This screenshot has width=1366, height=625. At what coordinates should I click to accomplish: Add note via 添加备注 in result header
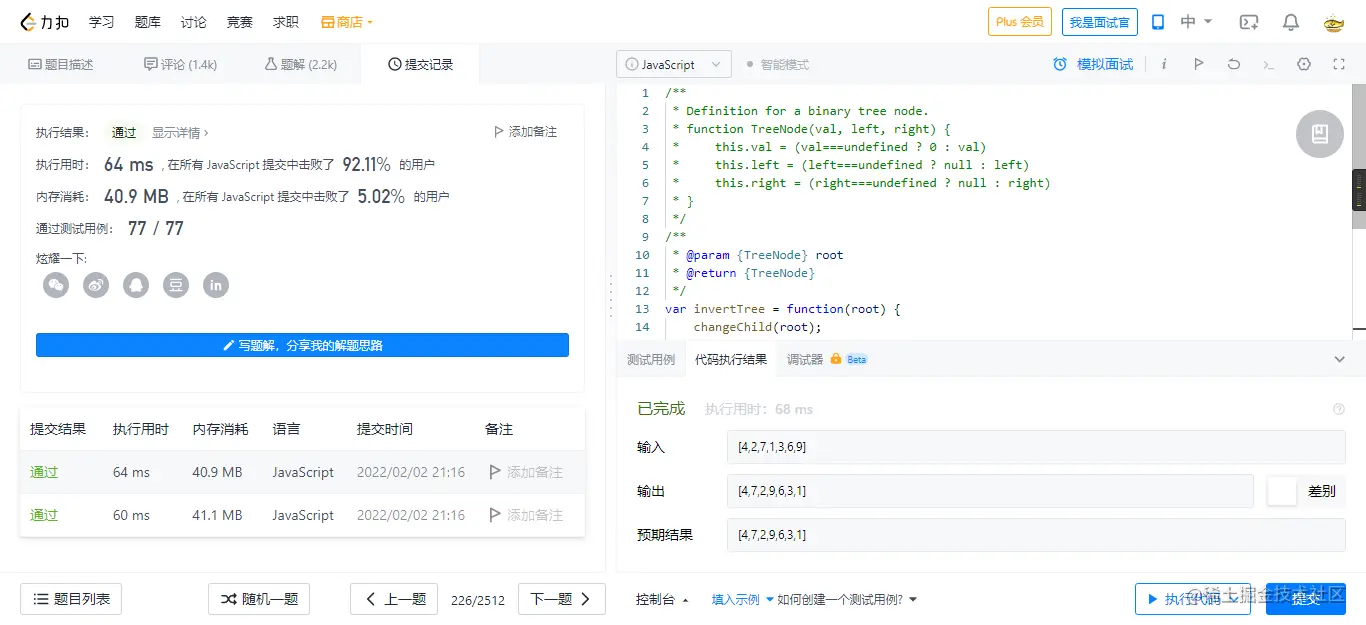tap(525, 132)
